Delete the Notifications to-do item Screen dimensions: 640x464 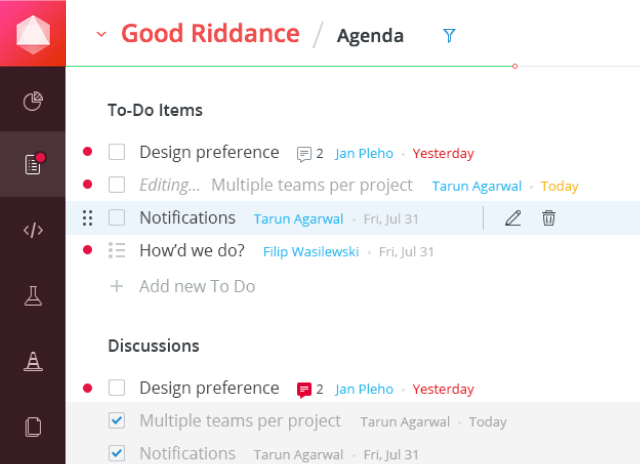click(548, 218)
